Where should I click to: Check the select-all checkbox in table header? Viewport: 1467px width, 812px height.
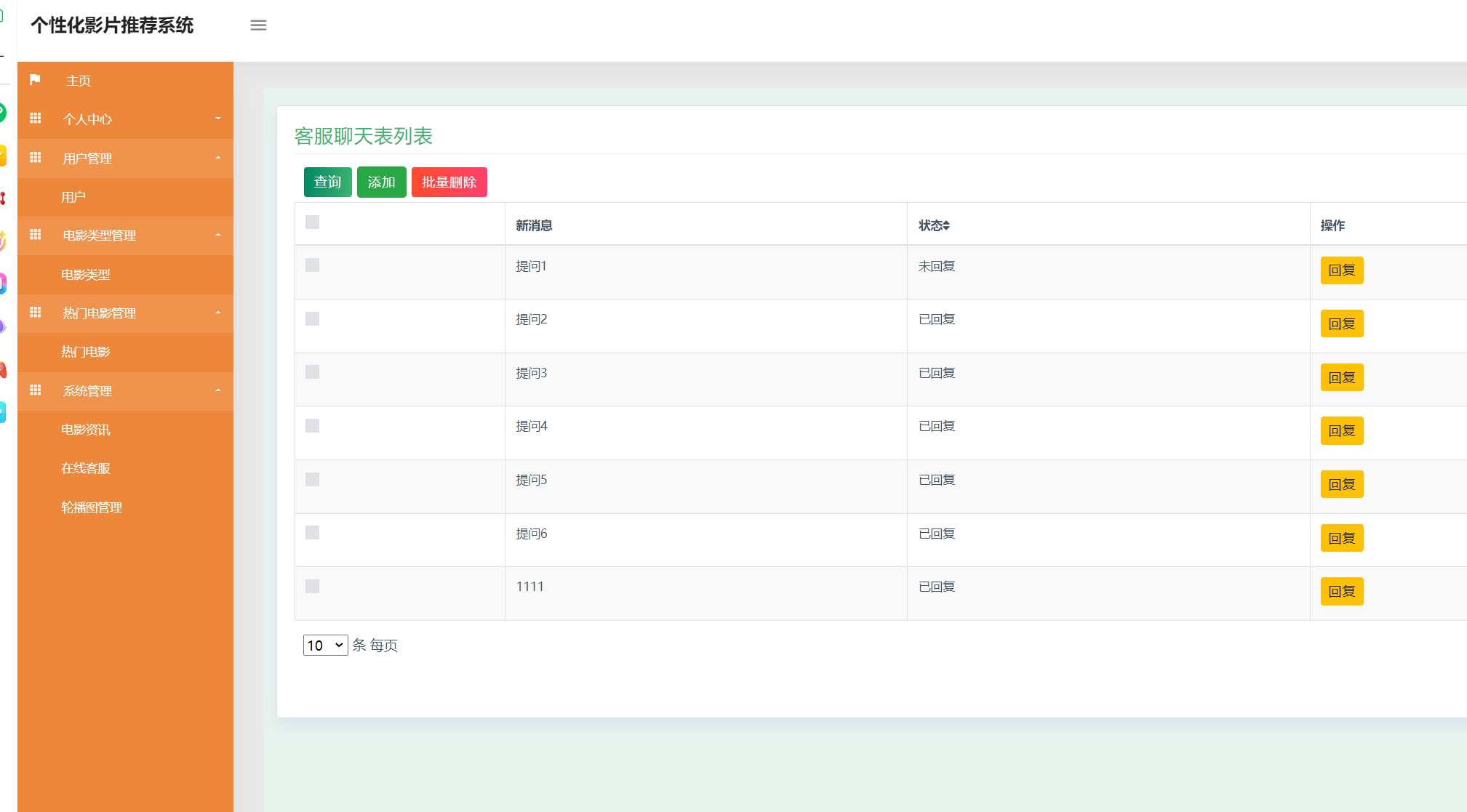click(312, 222)
